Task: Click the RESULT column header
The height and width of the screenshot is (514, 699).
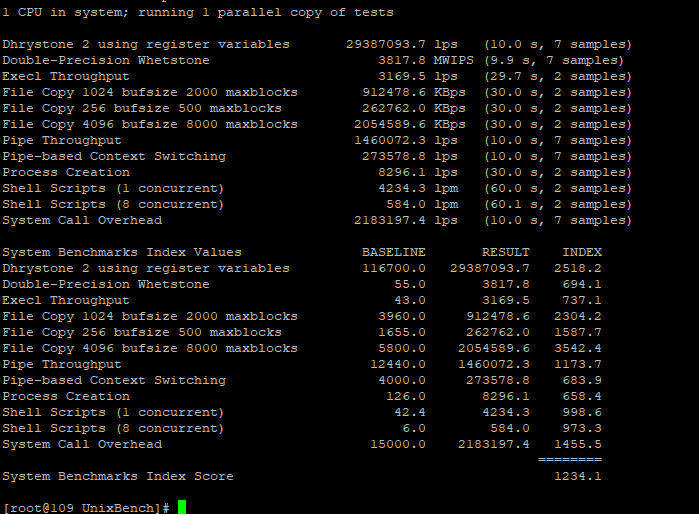Action: pos(505,252)
